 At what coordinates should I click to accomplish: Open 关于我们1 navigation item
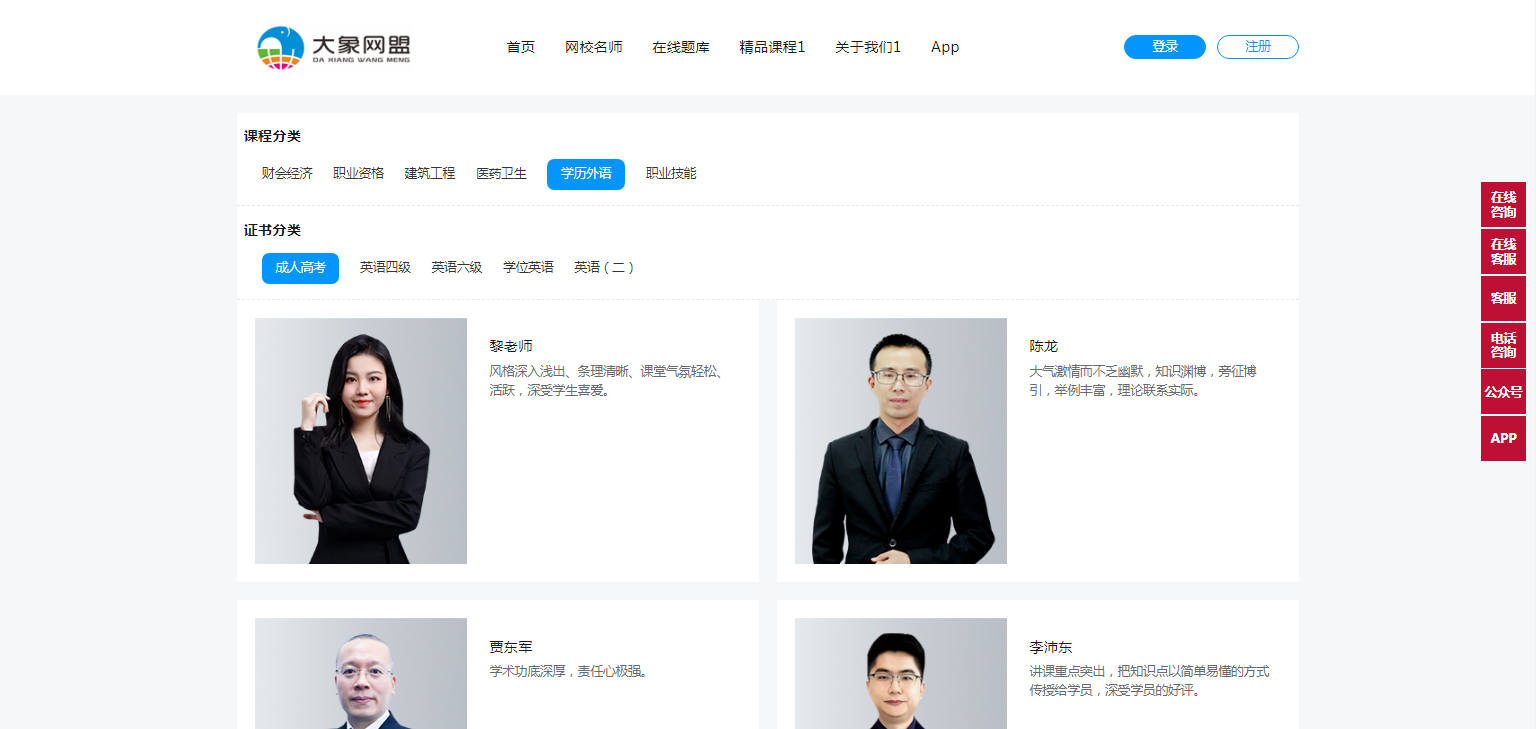(868, 47)
